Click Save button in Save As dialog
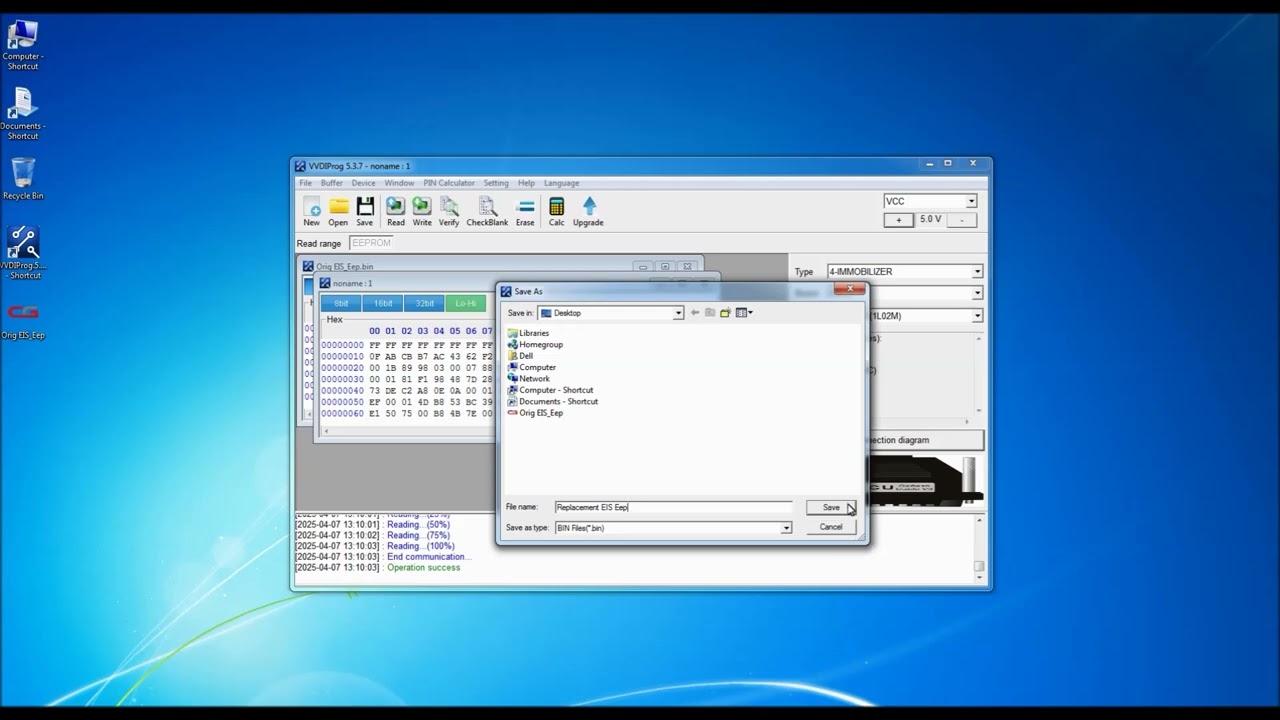Viewport: 1280px width, 720px height. click(831, 507)
